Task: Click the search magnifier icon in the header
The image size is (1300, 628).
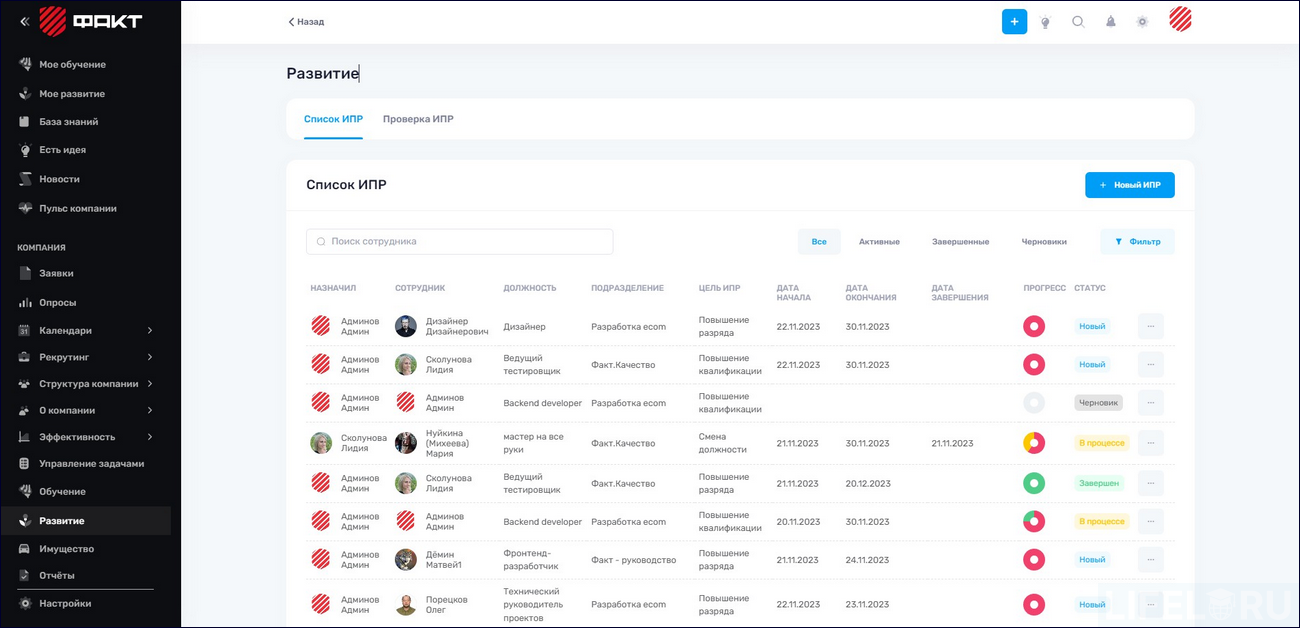Action: pos(1078,21)
